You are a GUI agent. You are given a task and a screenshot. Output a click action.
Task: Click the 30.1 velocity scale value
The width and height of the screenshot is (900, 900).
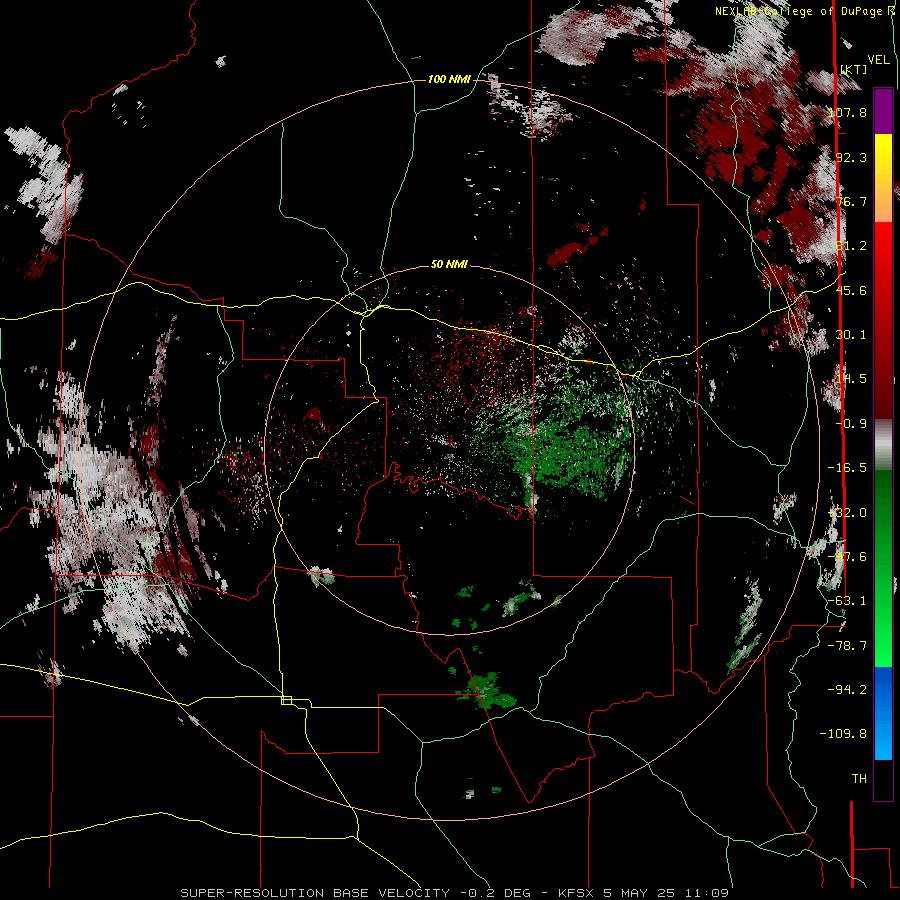[851, 335]
